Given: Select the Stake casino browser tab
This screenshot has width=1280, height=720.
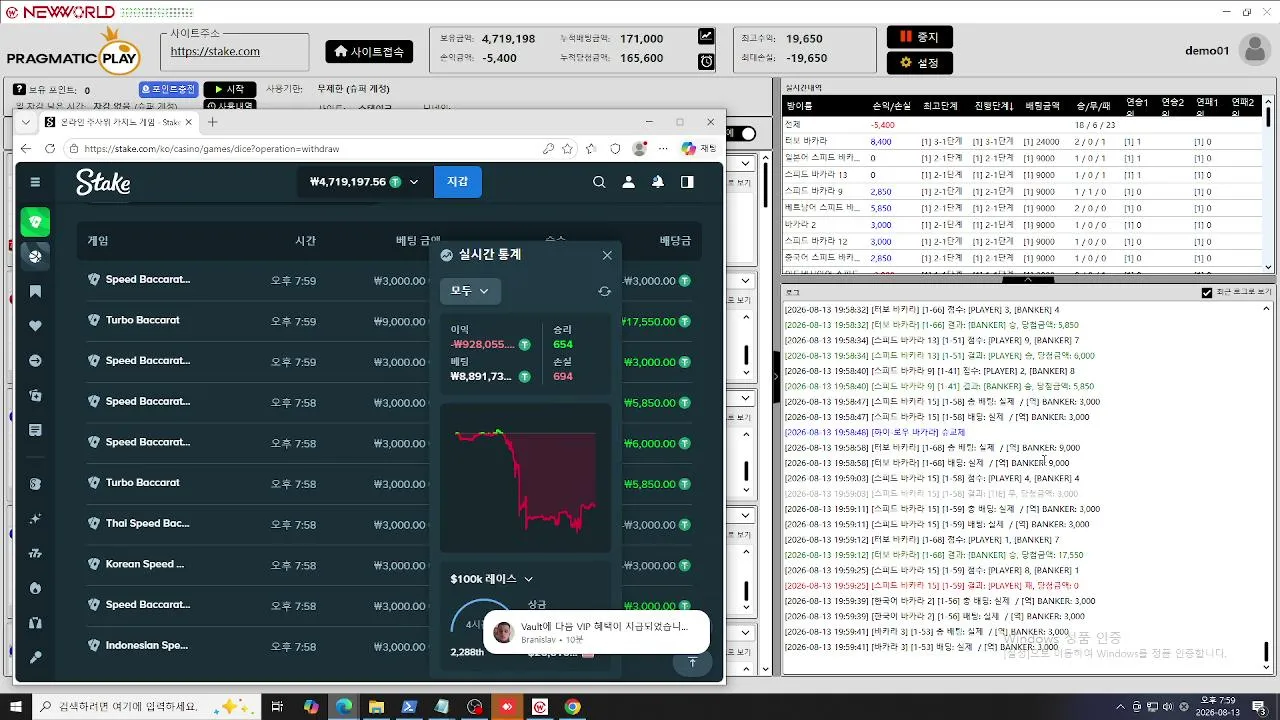Looking at the screenshot, I should pyautogui.click(x=118, y=122).
